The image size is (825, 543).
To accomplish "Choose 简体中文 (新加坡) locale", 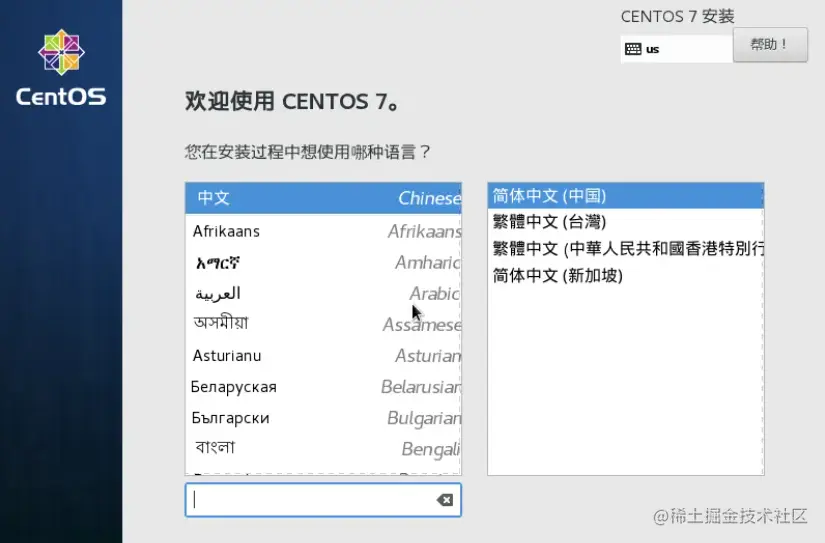I will [x=626, y=275].
